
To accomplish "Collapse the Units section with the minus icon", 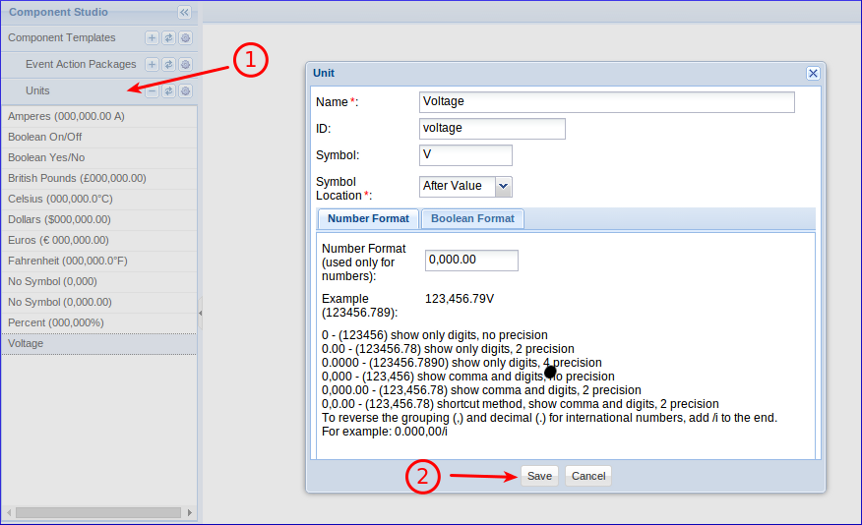I will point(152,91).
